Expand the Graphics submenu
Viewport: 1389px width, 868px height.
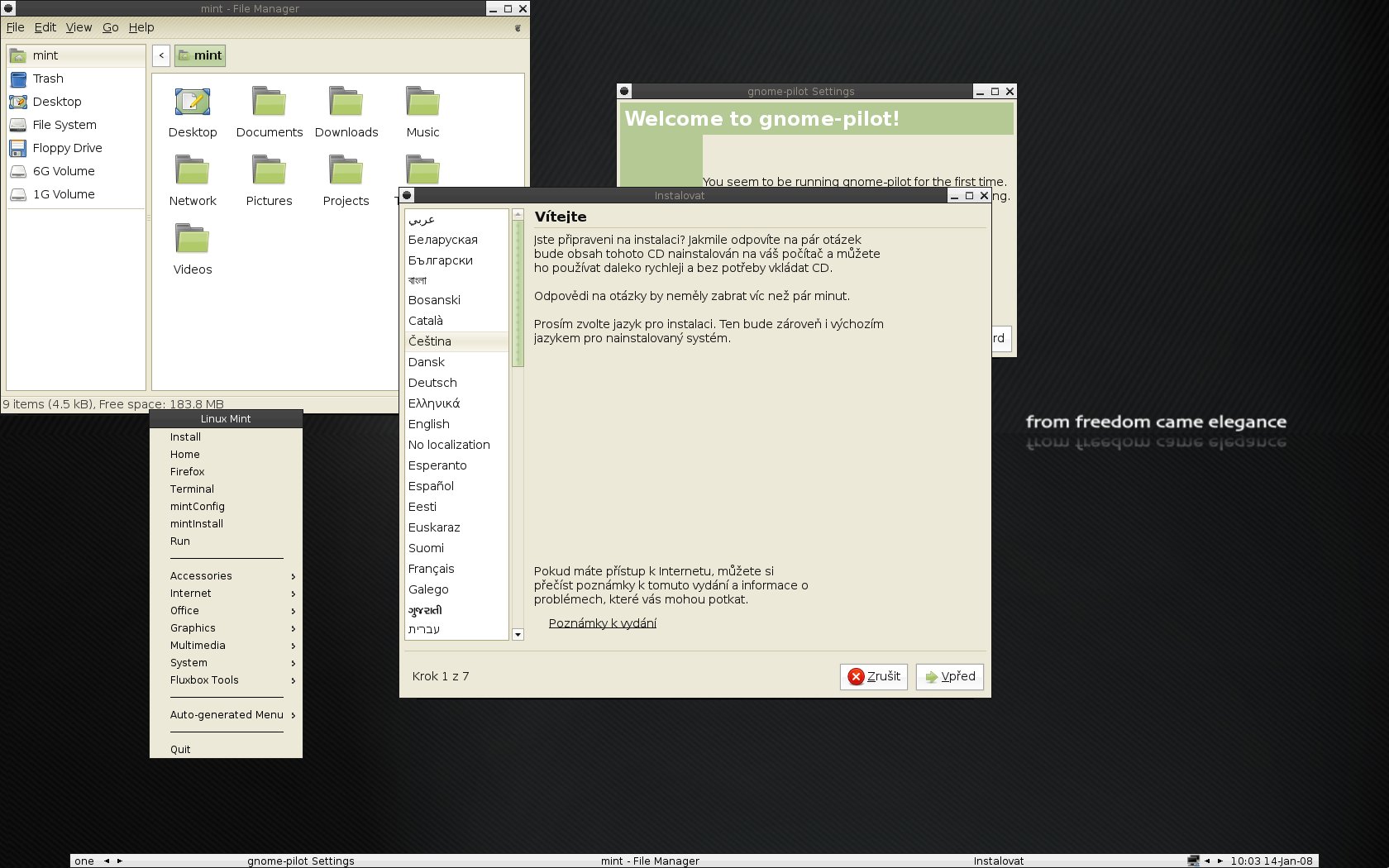coord(226,628)
